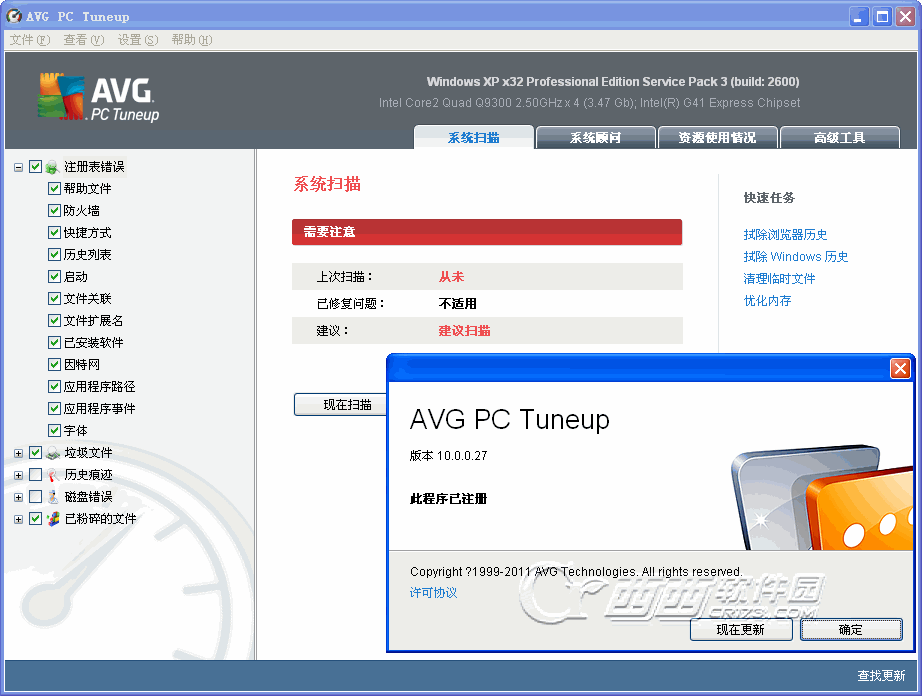This screenshot has height=696, width=922.
Task: Uncheck the 文件关联 checkbox
Action: point(54,299)
